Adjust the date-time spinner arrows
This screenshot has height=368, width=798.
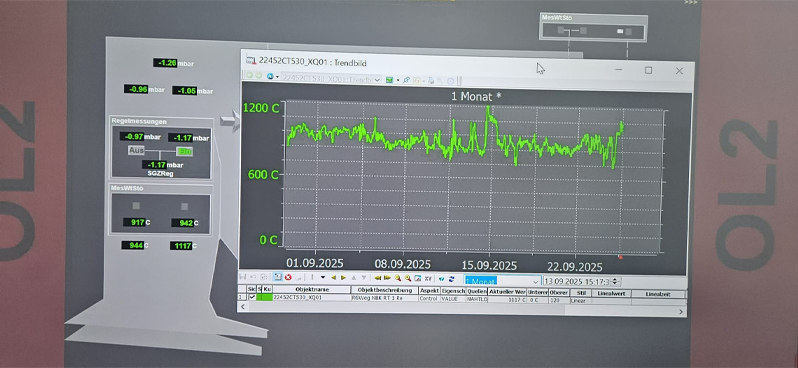(615, 281)
